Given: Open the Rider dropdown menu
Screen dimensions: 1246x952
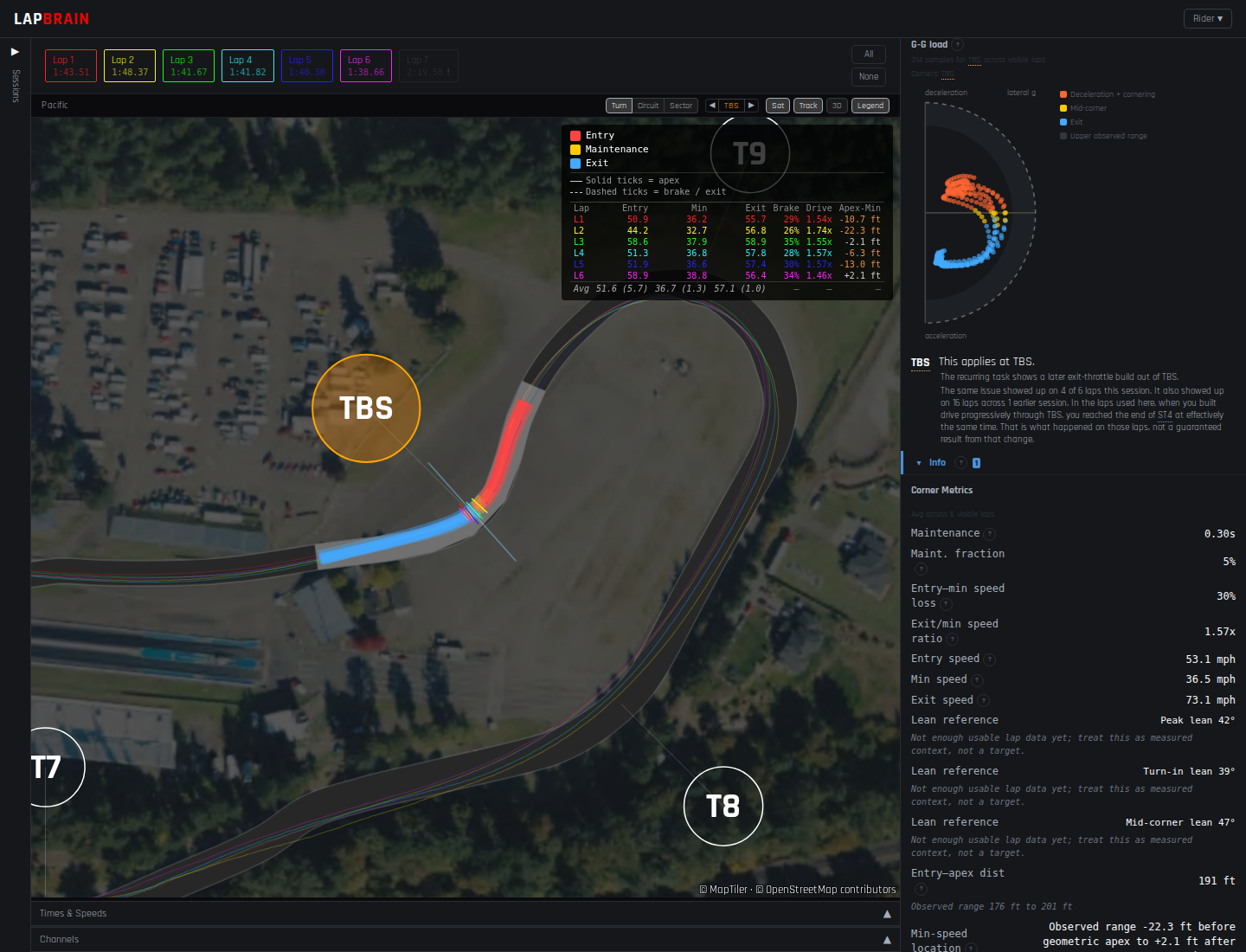Looking at the screenshot, I should point(1208,18).
